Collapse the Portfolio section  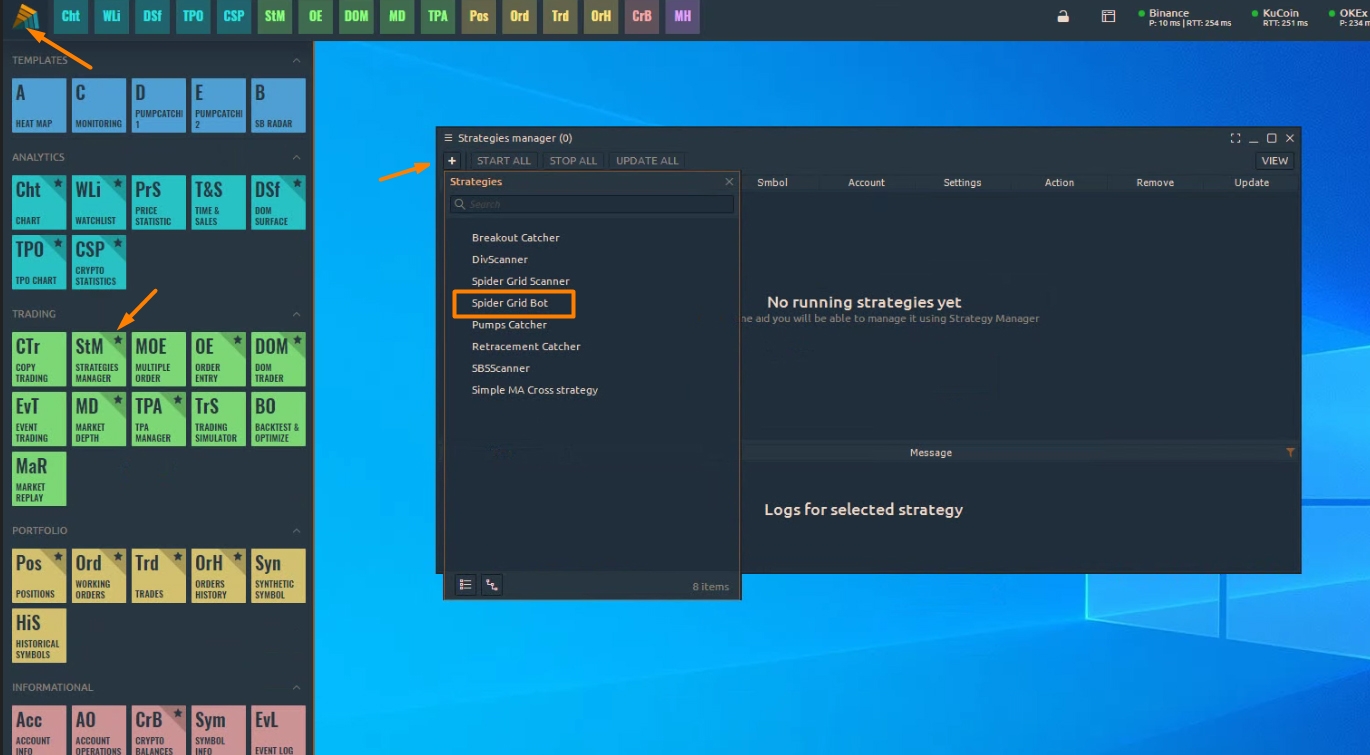[296, 531]
